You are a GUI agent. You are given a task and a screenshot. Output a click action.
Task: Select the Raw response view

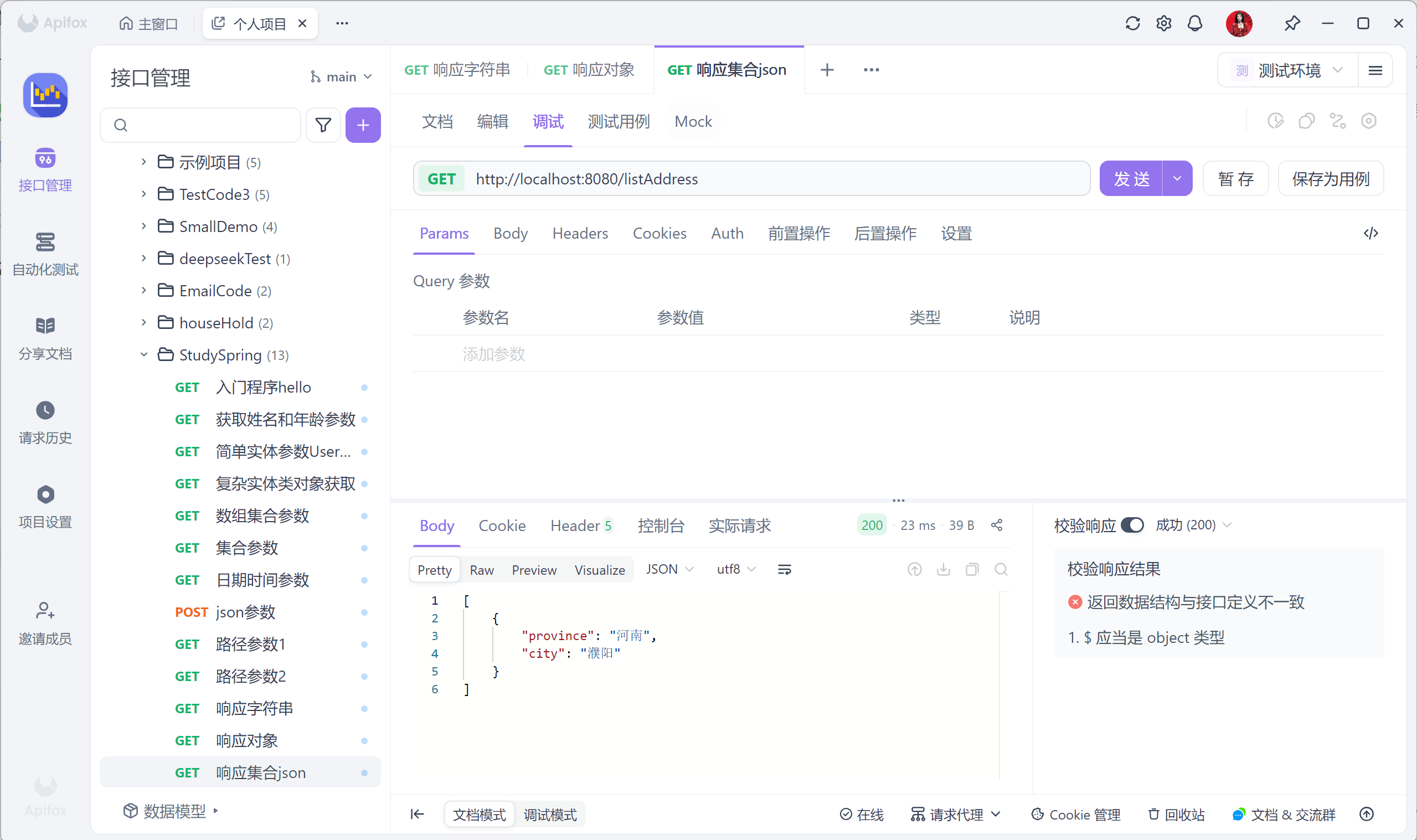[x=482, y=570]
